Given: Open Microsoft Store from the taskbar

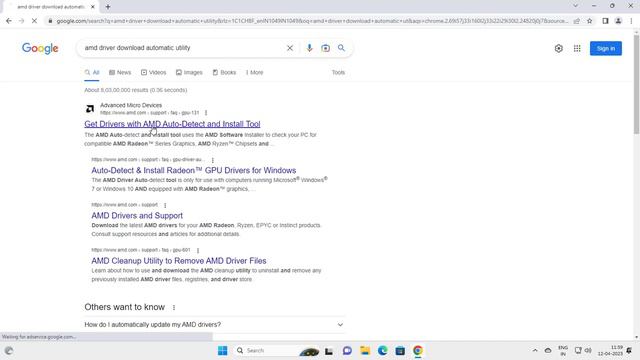Looking at the screenshot, I should click(x=400, y=351).
